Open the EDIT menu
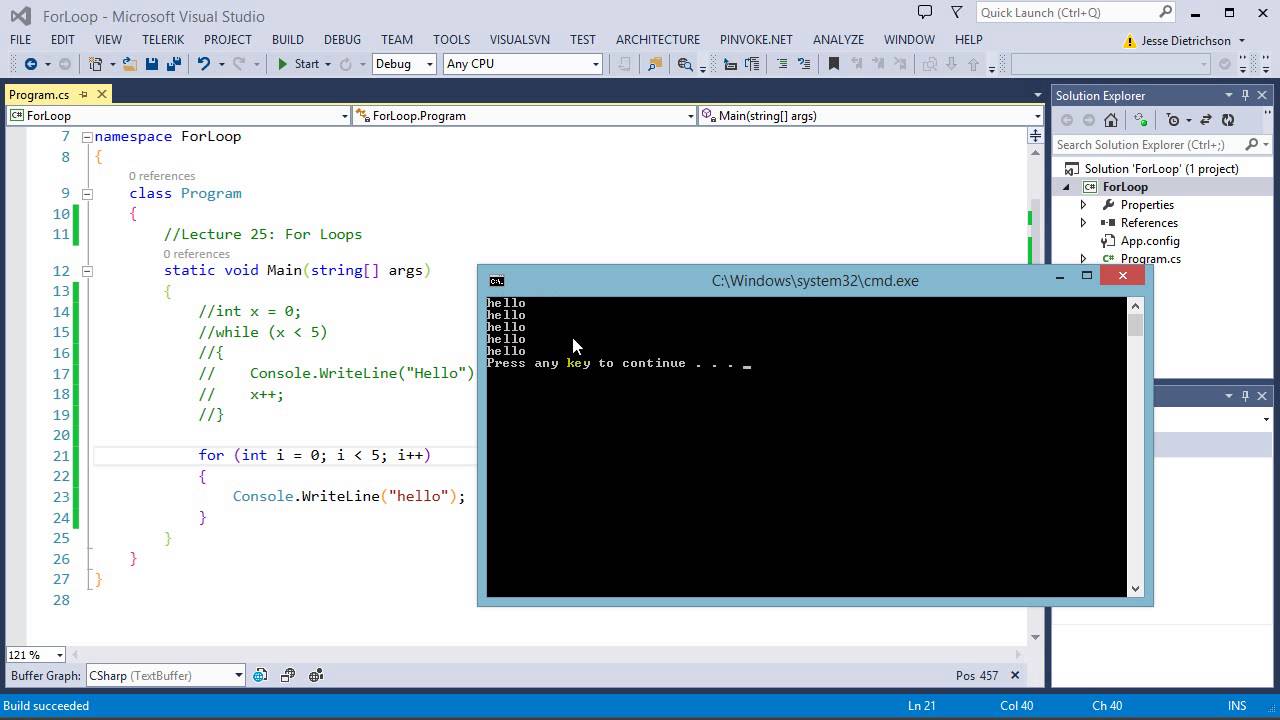 click(x=62, y=40)
